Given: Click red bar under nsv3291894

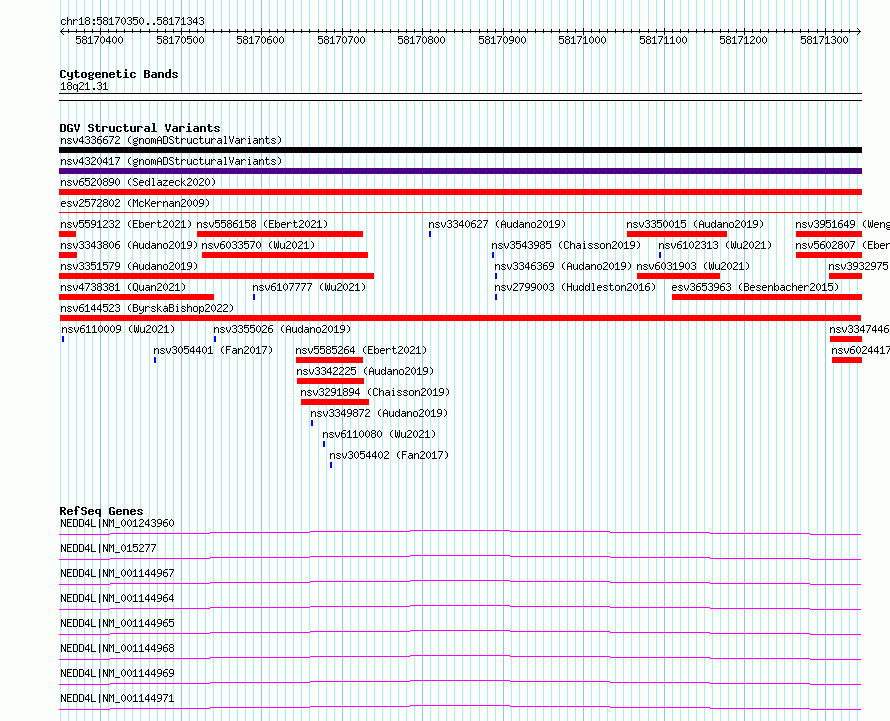Looking at the screenshot, I should click(335, 402).
